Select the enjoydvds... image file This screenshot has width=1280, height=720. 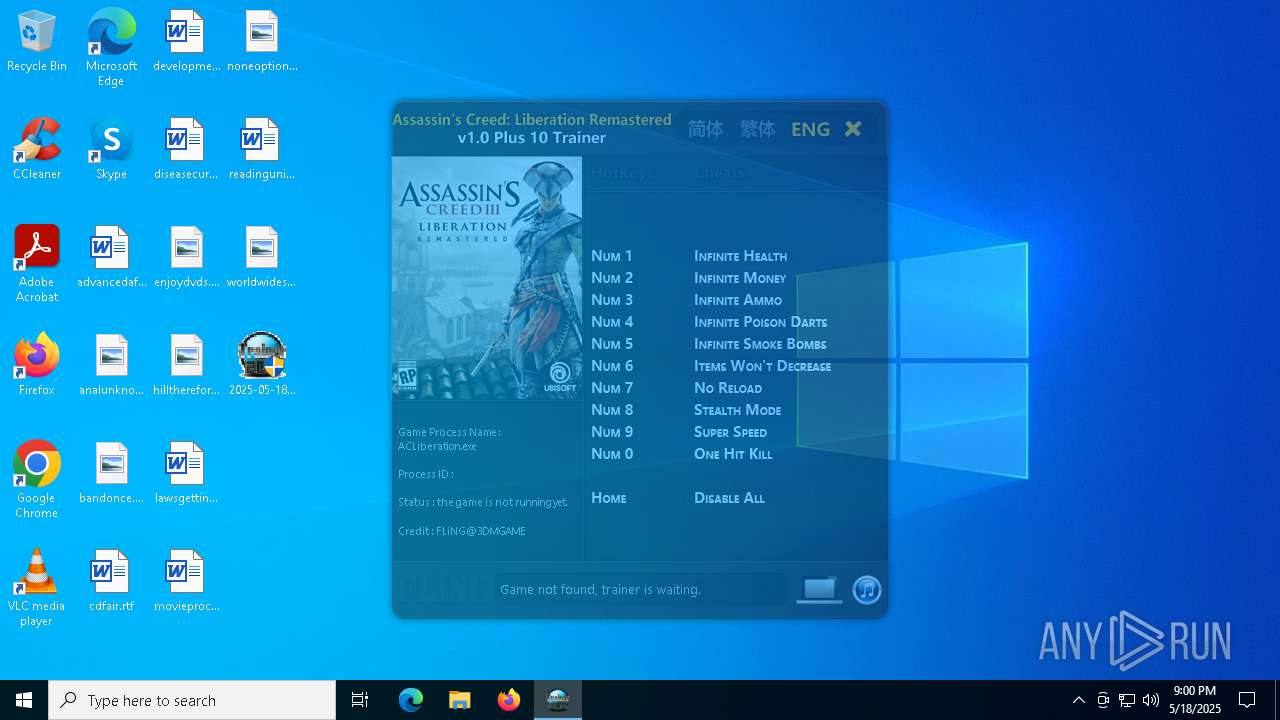tap(186, 258)
